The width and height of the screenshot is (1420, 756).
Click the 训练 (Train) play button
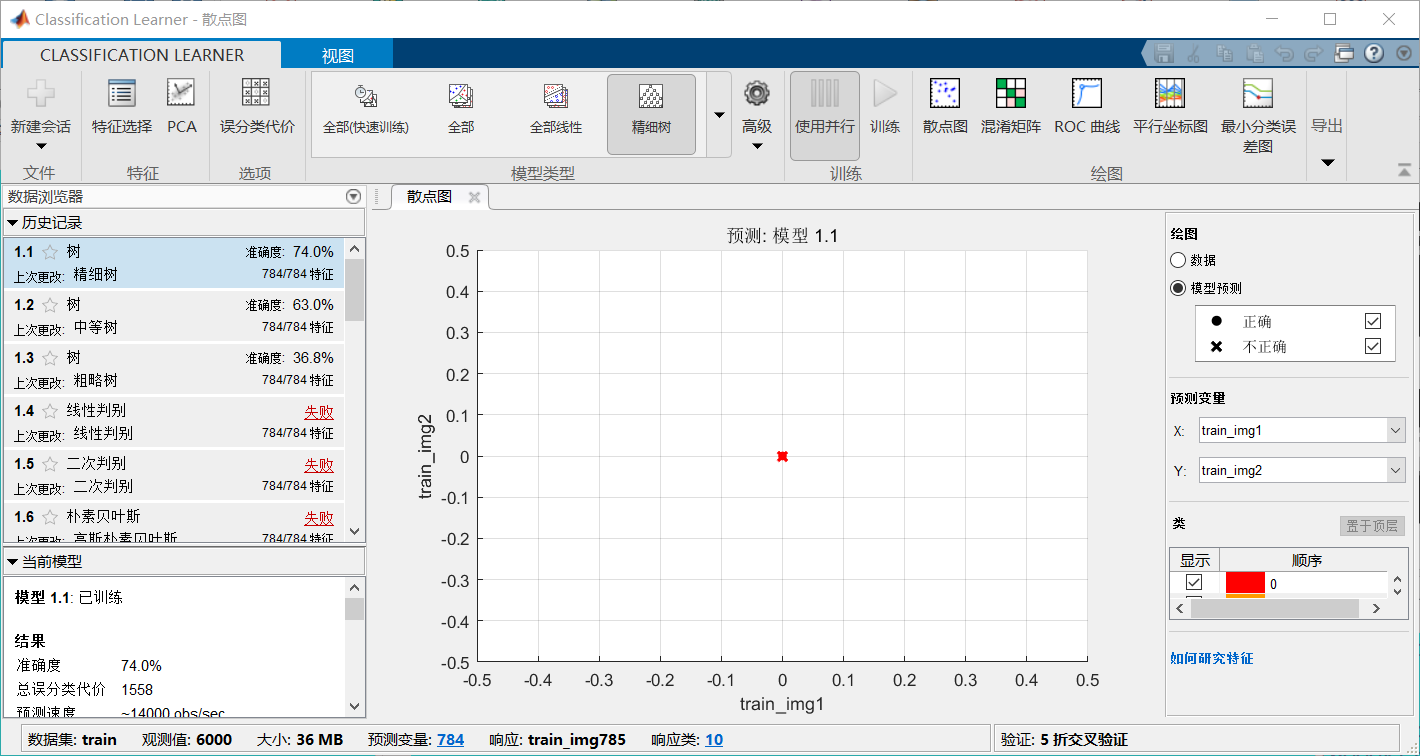(885, 108)
